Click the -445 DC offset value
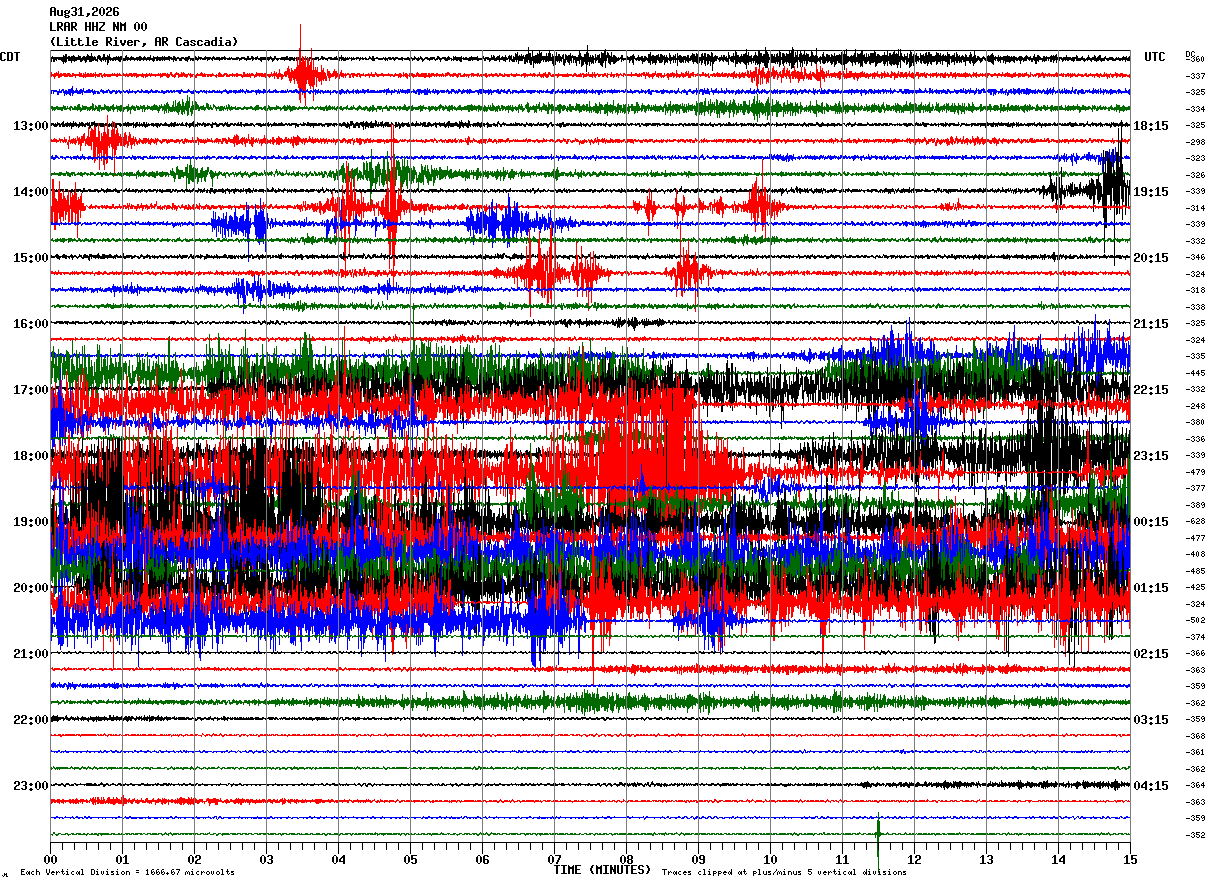This screenshot has width=1210, height=886. point(1195,373)
